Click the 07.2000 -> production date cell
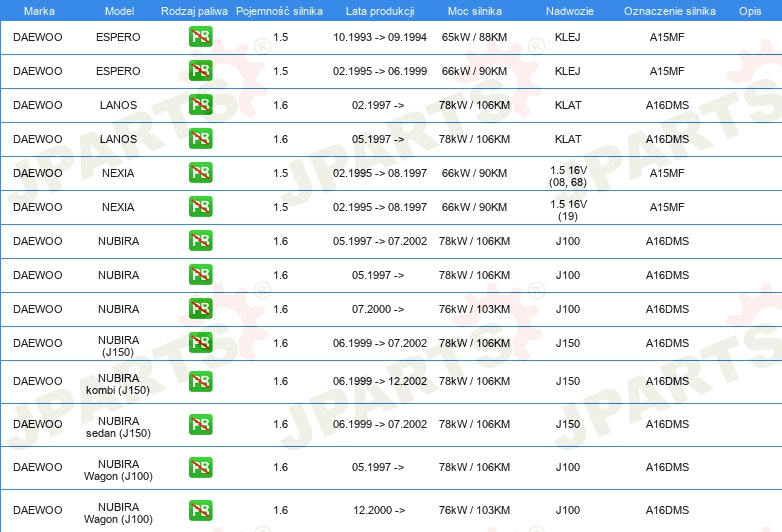Viewport: 782px width, 532px height. pos(378,309)
